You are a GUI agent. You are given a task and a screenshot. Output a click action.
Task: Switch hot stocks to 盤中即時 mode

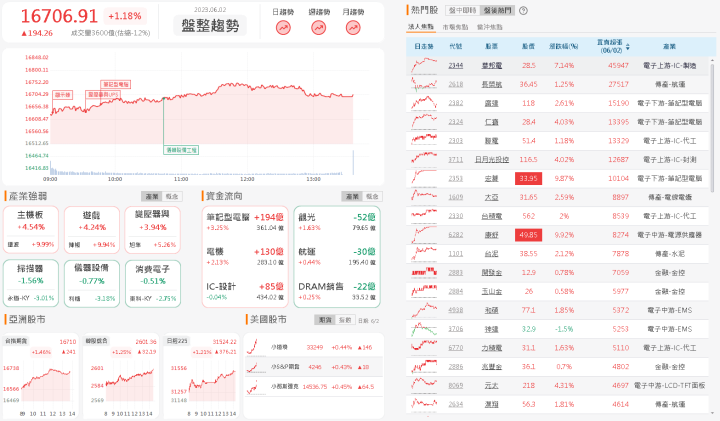pos(462,10)
